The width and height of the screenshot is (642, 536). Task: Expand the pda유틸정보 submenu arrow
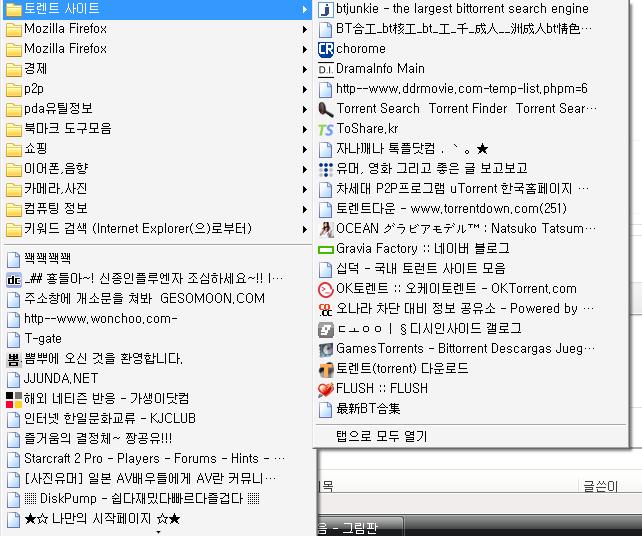[305, 109]
